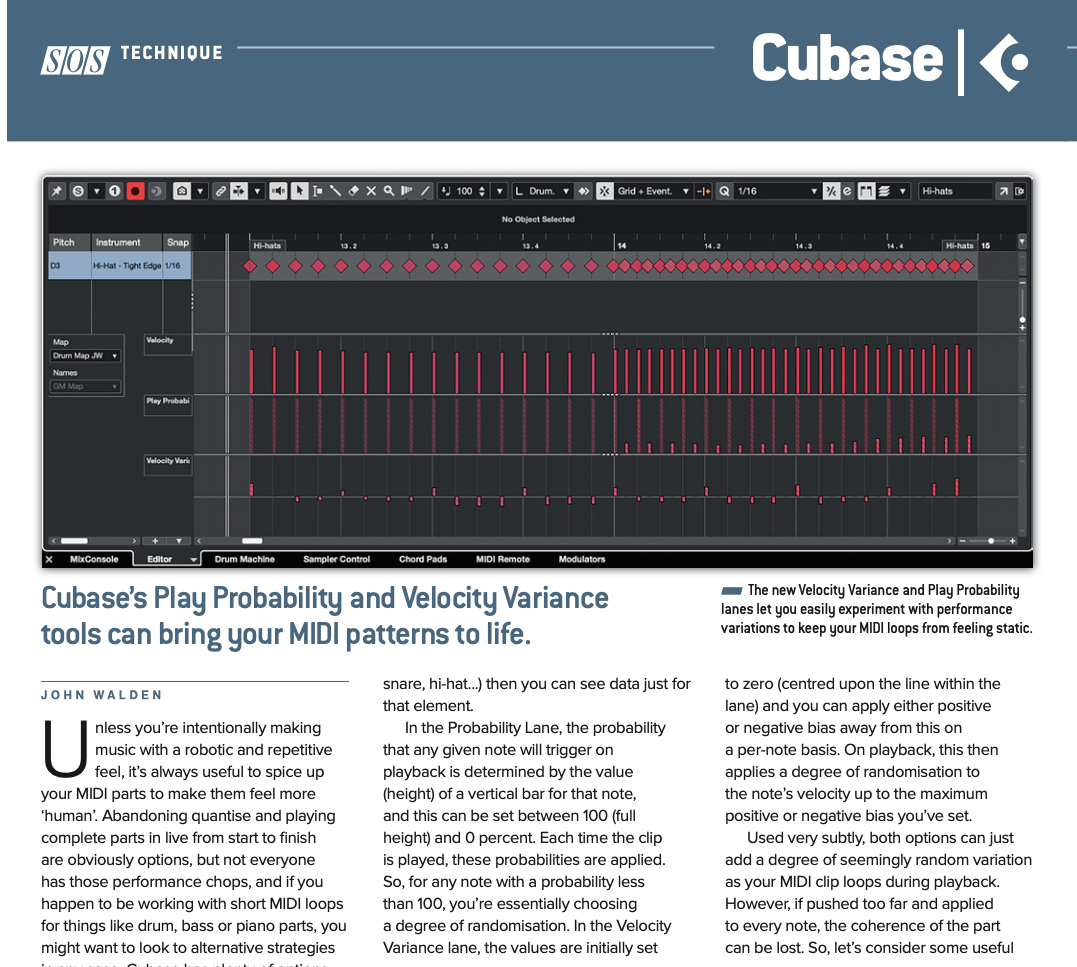Screen dimensions: 1077x967
Task: Select the Line tool
Action: click(425, 191)
